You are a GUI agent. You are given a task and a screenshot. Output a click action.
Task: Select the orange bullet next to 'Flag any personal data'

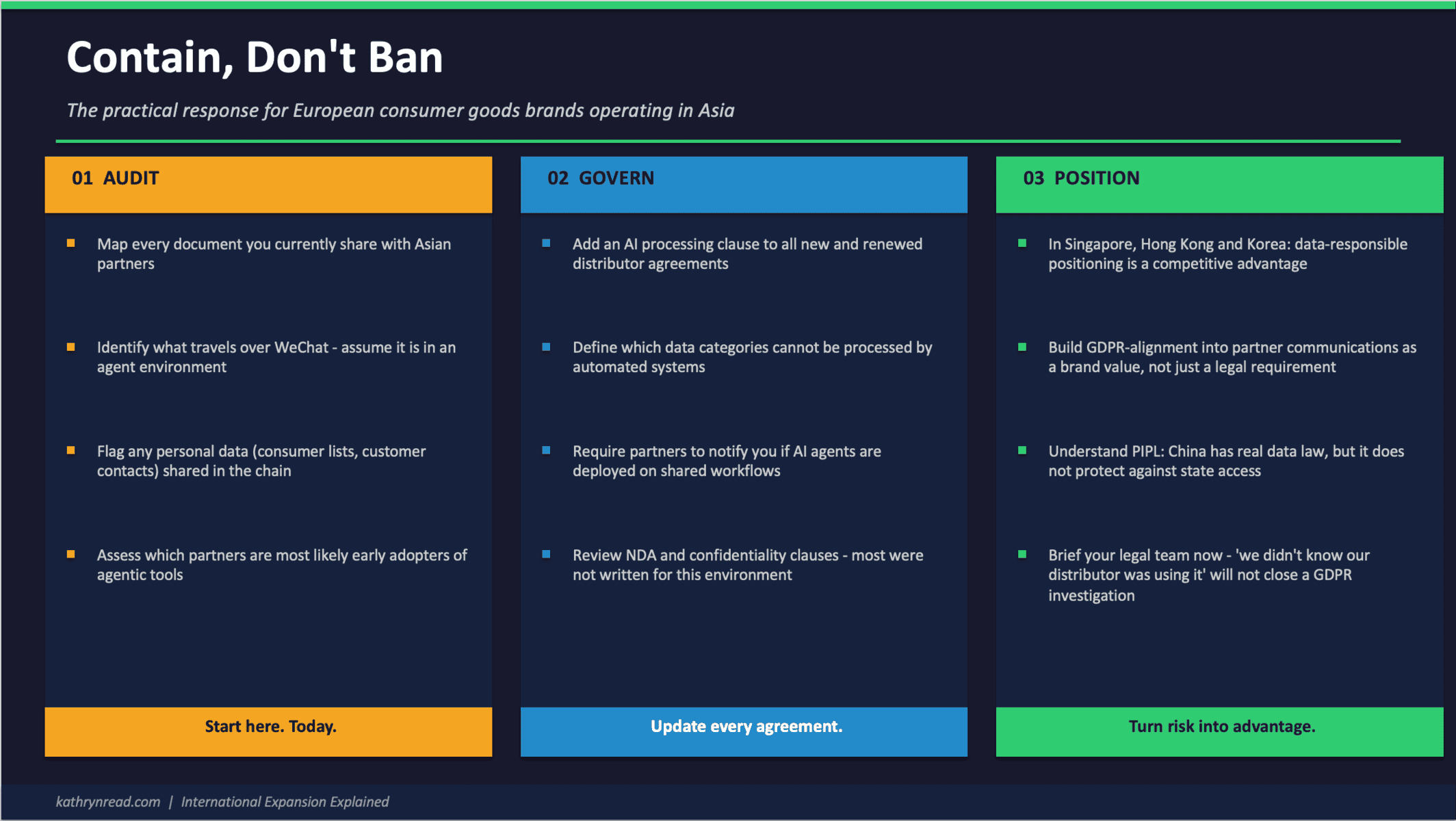pyautogui.click(x=70, y=450)
